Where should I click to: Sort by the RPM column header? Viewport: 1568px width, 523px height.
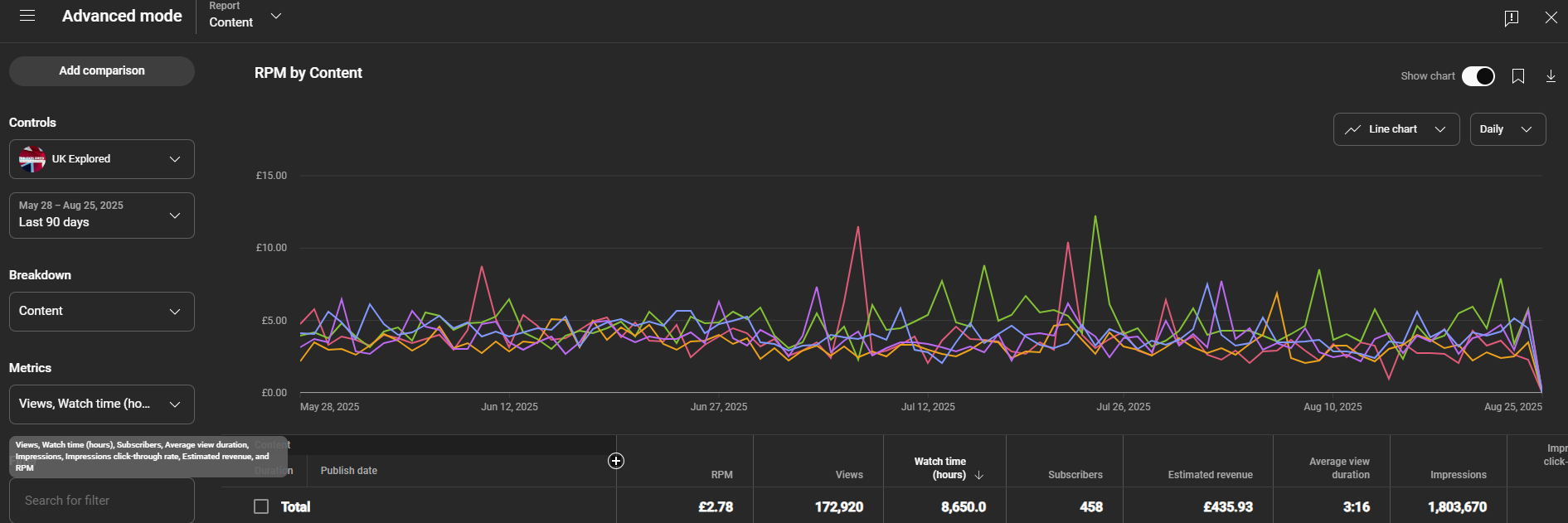[x=722, y=475]
